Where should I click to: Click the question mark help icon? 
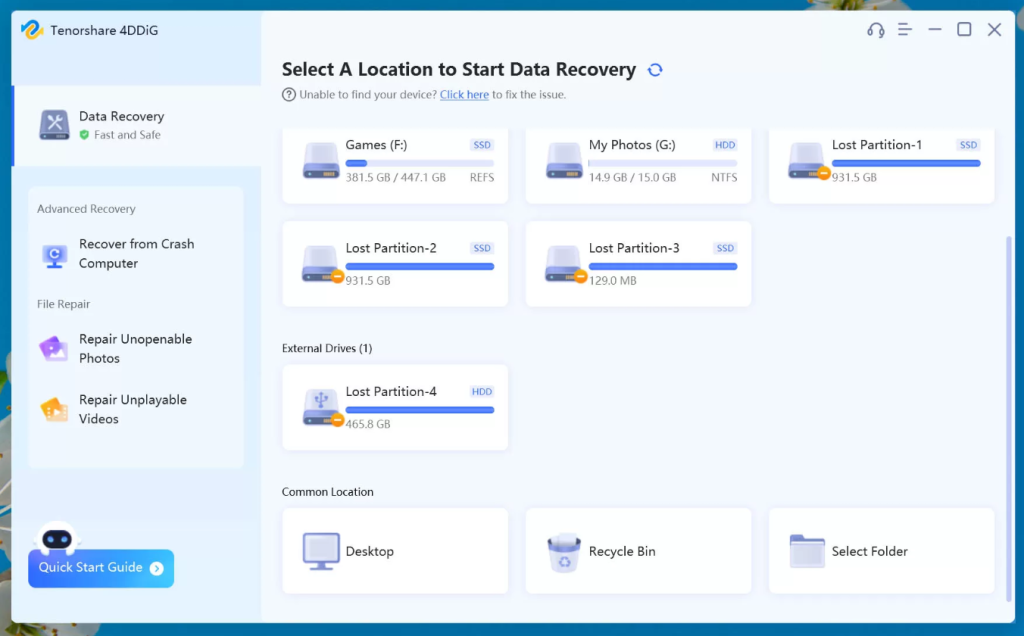(x=289, y=95)
